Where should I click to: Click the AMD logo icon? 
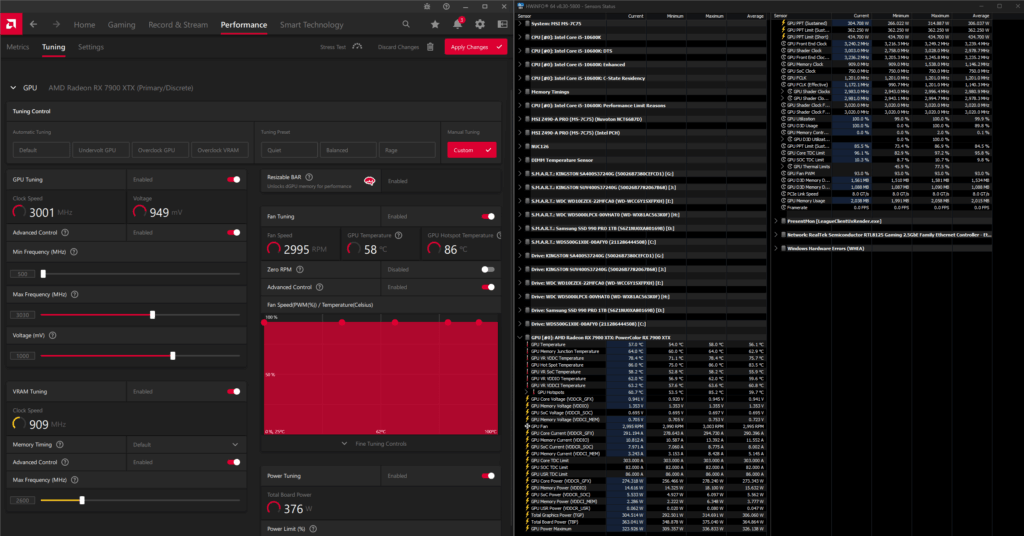(10, 24)
